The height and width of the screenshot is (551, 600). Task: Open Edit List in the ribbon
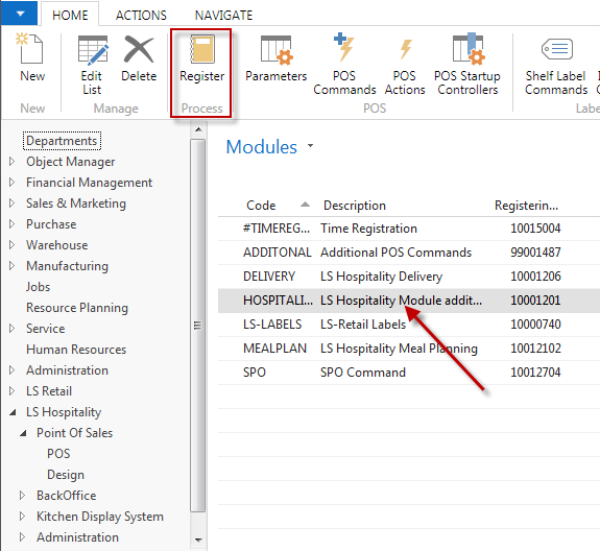tap(92, 65)
